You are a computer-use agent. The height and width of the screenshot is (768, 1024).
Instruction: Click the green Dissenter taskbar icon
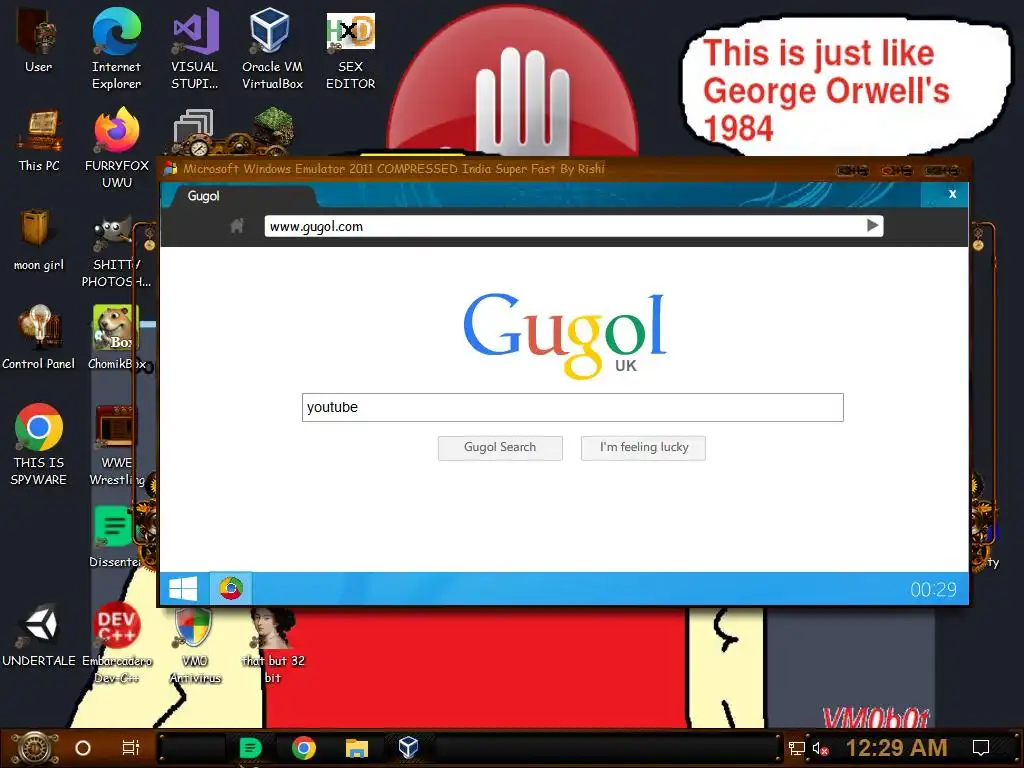(250, 748)
